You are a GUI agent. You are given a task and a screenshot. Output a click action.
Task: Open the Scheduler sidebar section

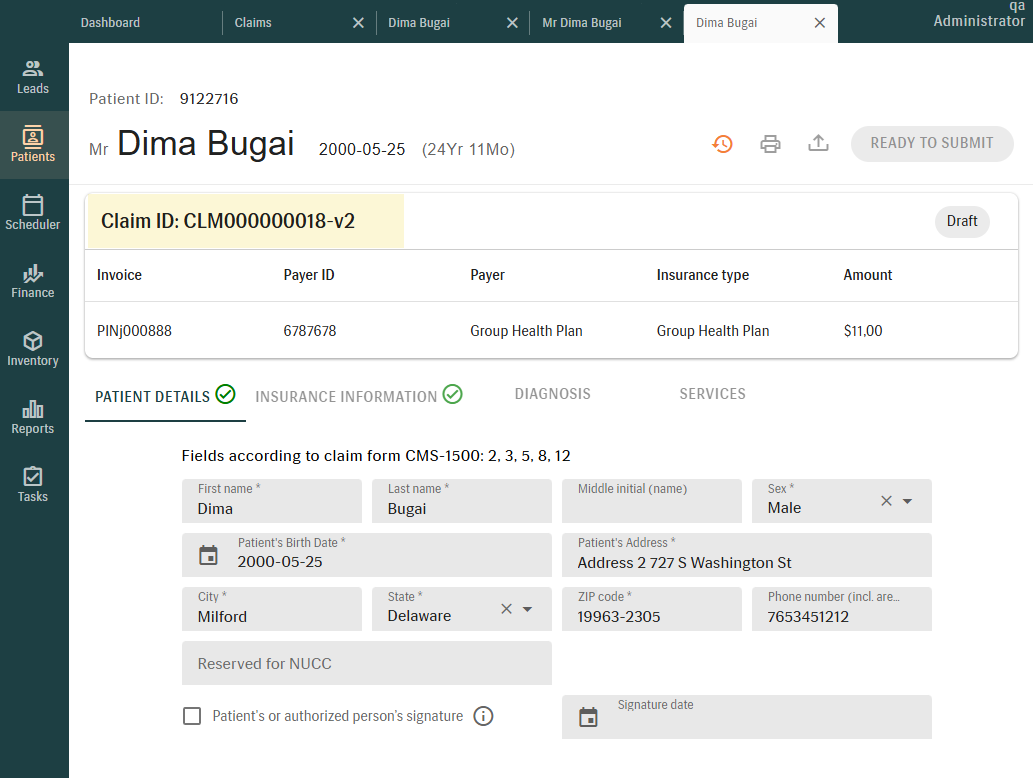[x=33, y=213]
